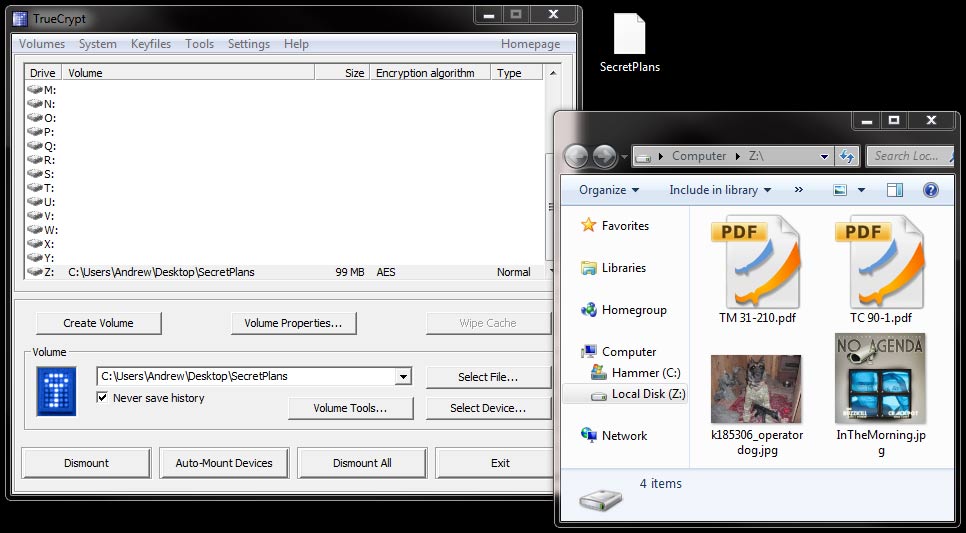Click the Explorer search box
Screen dimensions: 966x533
[909, 156]
